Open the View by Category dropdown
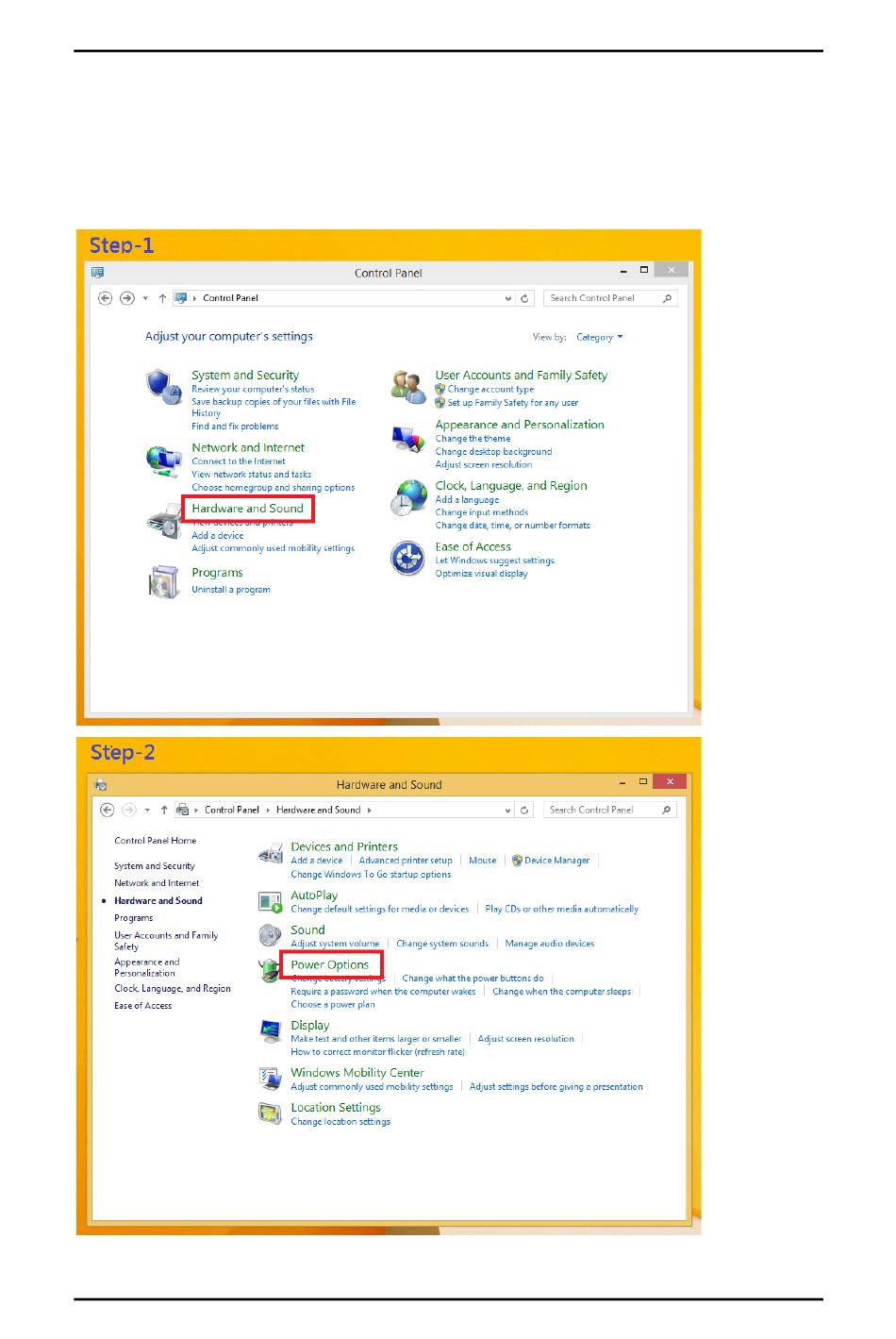The width and height of the screenshot is (896, 1339). 600,337
